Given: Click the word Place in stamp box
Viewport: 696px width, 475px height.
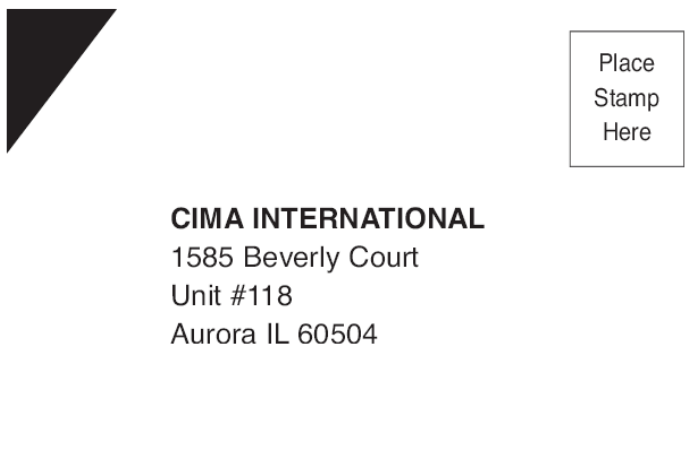Looking at the screenshot, I should [626, 63].
